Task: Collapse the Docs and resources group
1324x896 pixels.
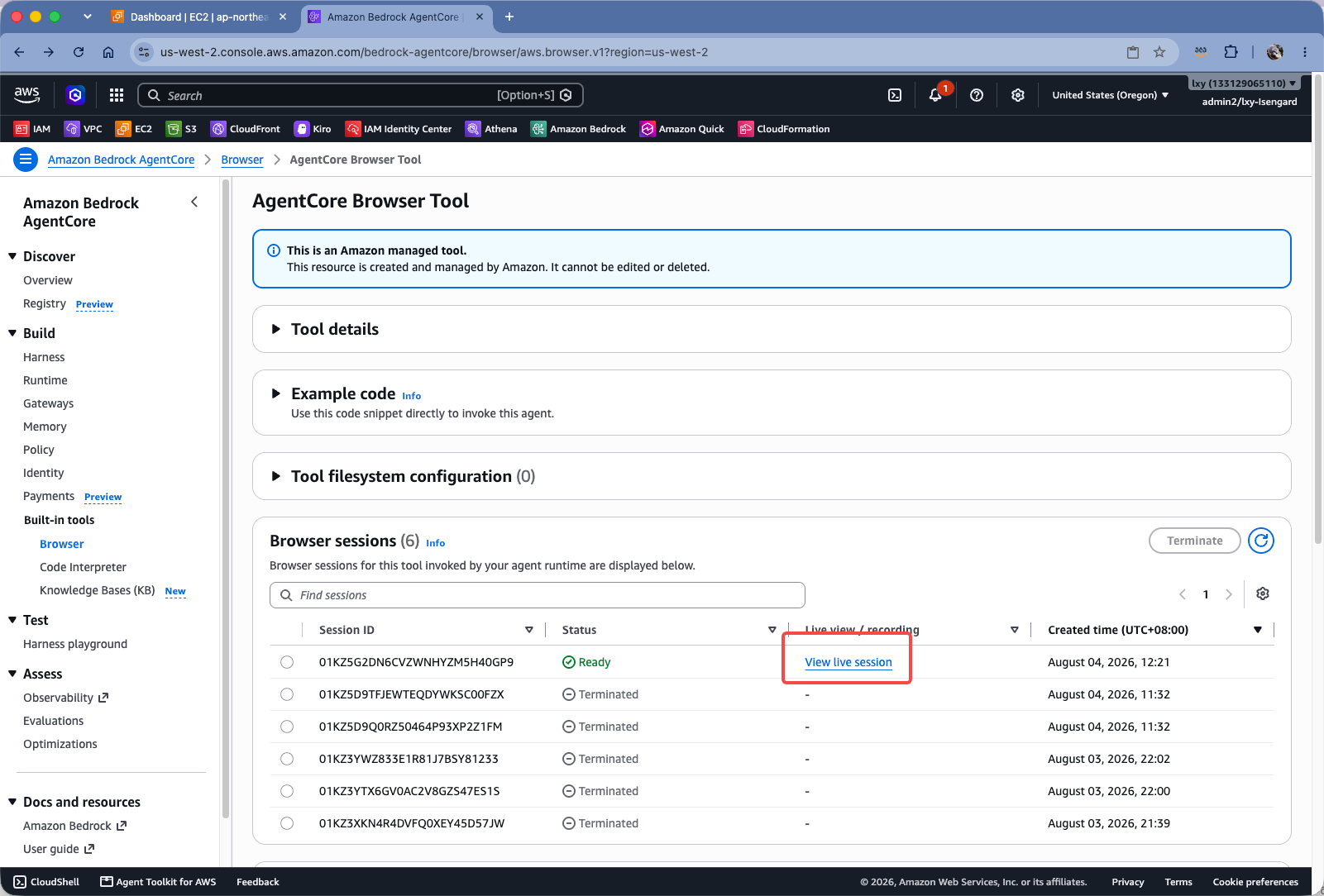Action: coord(12,802)
